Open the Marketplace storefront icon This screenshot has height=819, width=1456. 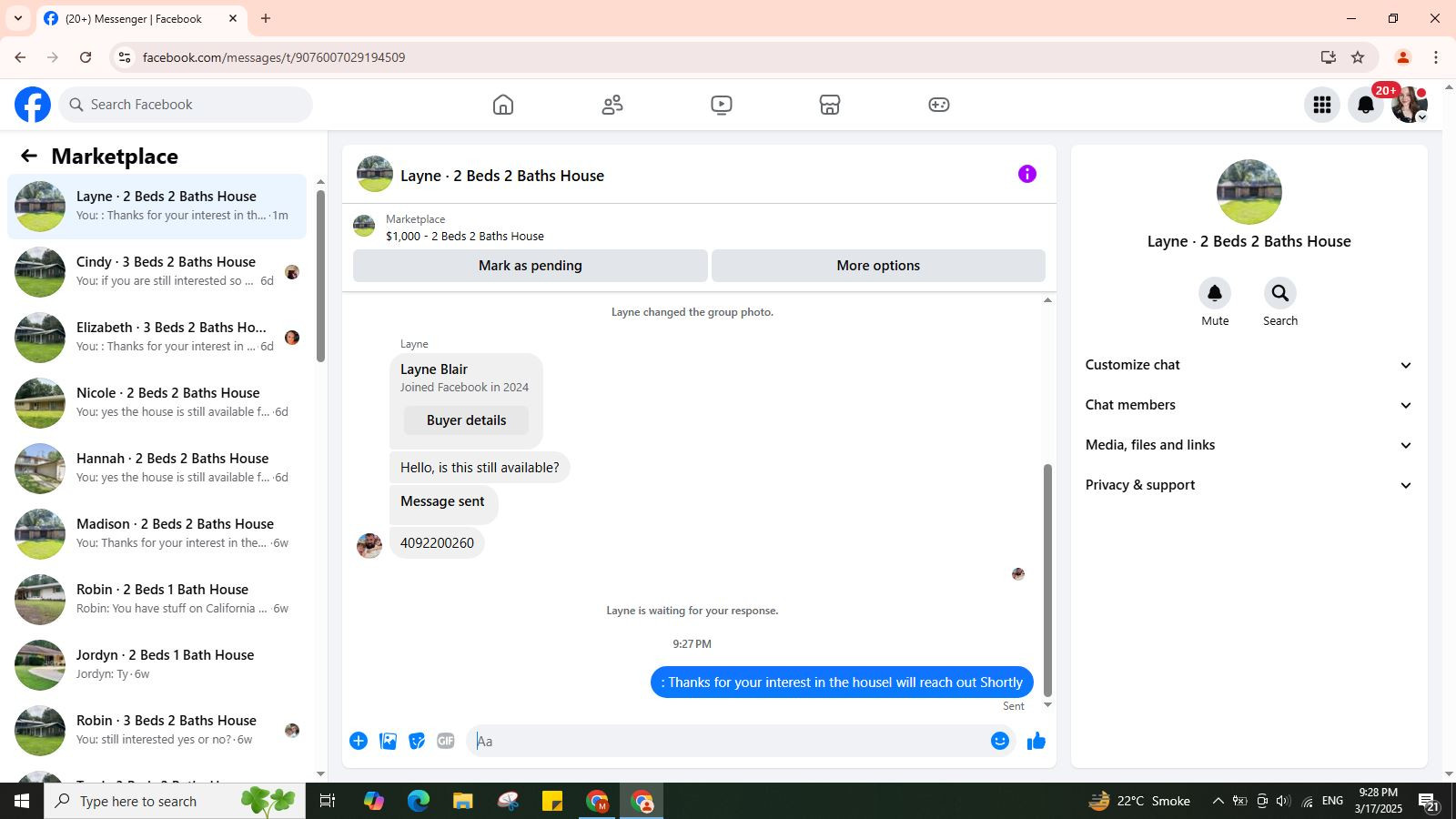pyautogui.click(x=830, y=105)
